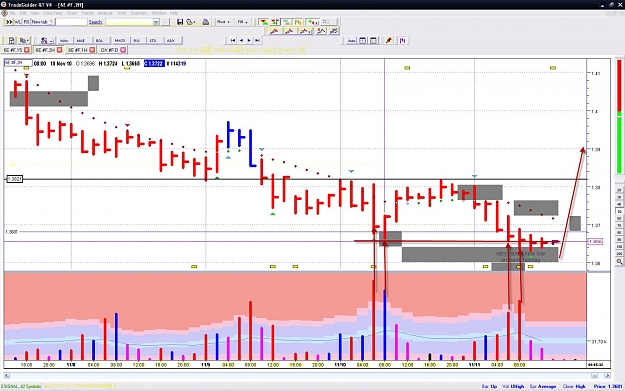Toggle the STO stochastic button
Image resolution: width=625 pixels, height=391 pixels.
pos(153,40)
